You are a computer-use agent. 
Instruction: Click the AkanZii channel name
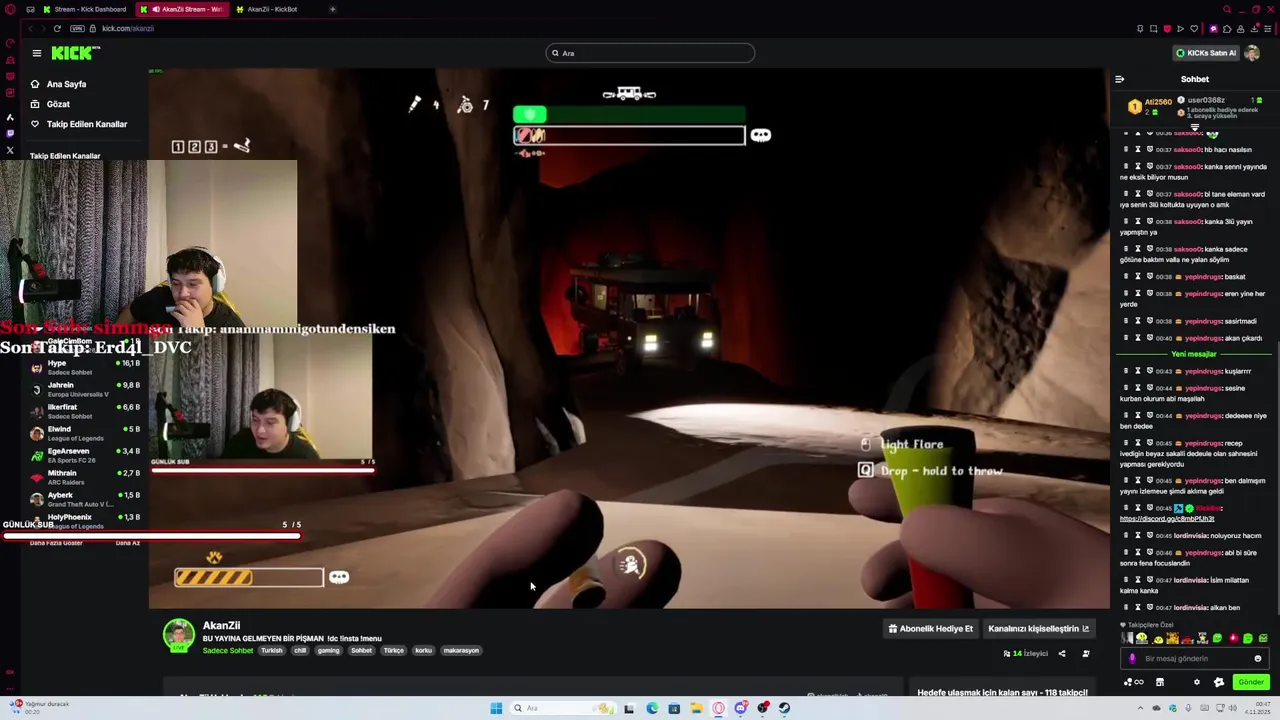(221, 626)
